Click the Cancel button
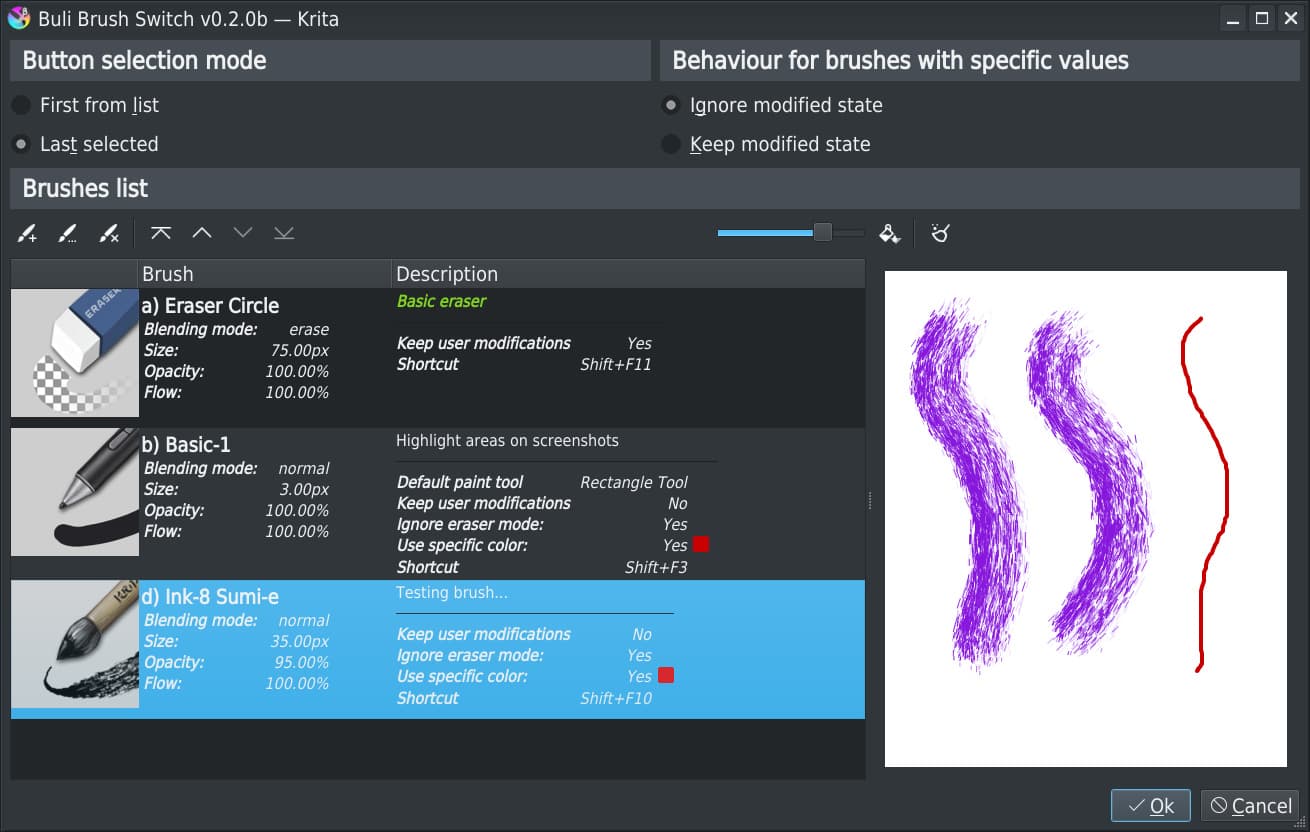Screen dimensions: 1310x832 (x=1249, y=806)
